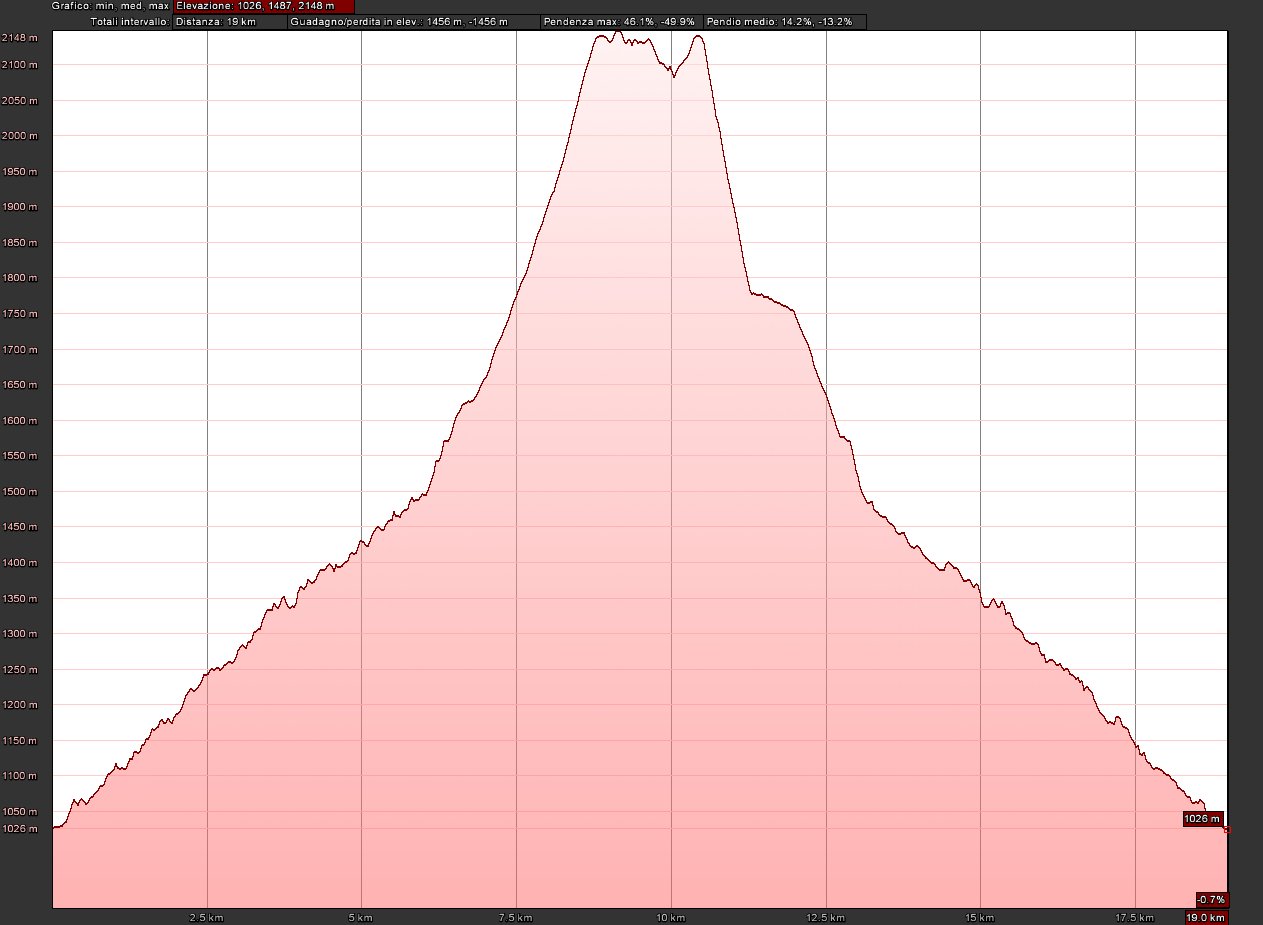
Task: Click the 2.5 km x-axis label
Action: [206, 917]
